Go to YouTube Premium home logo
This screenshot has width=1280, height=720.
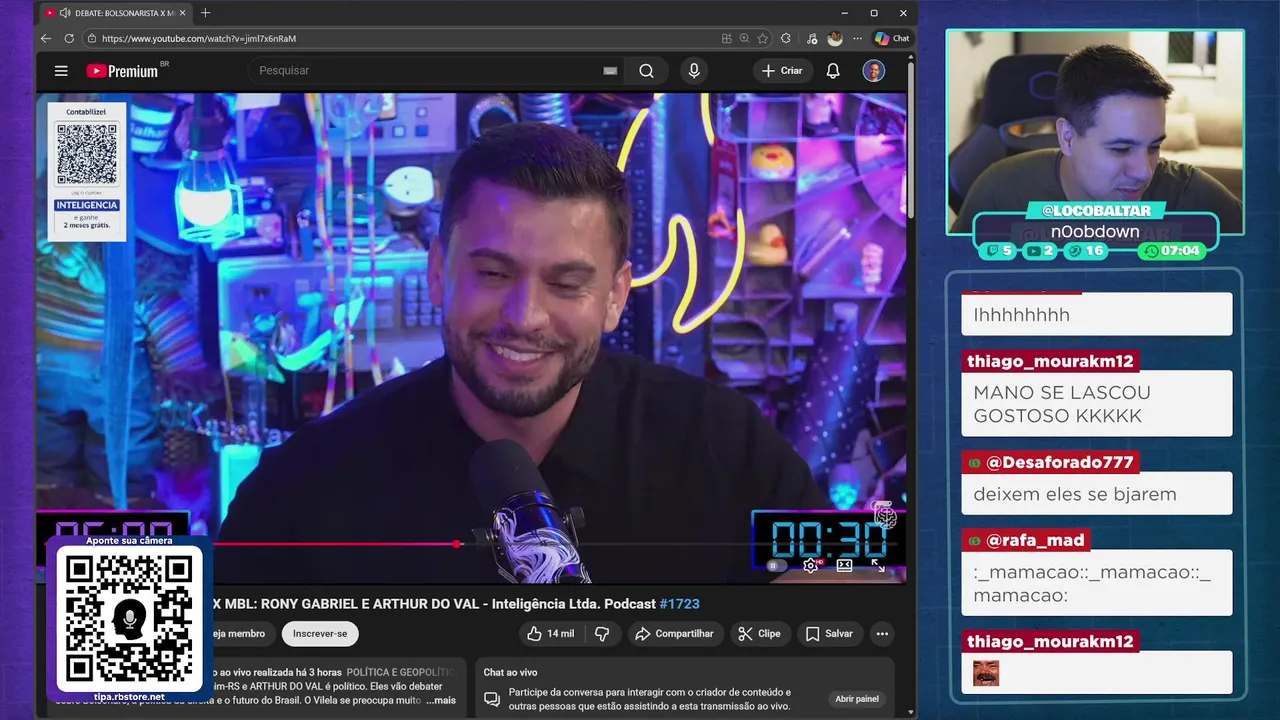[x=122, y=71]
